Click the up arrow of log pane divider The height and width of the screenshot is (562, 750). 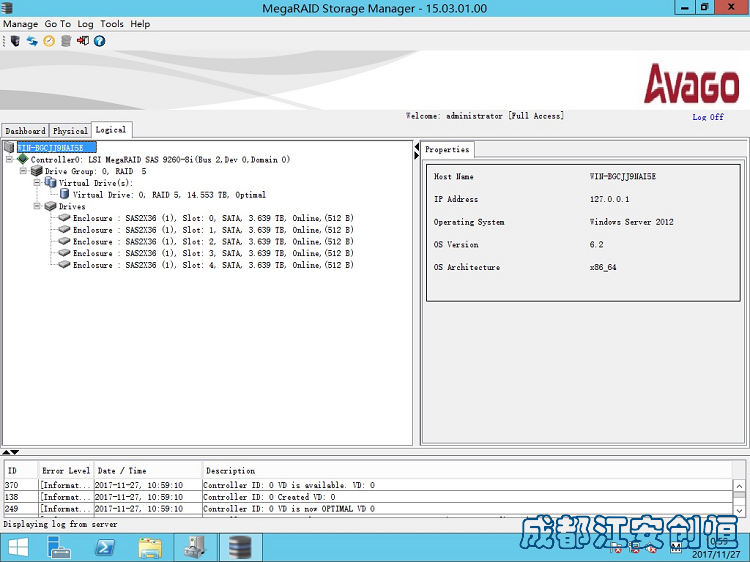tap(6, 452)
